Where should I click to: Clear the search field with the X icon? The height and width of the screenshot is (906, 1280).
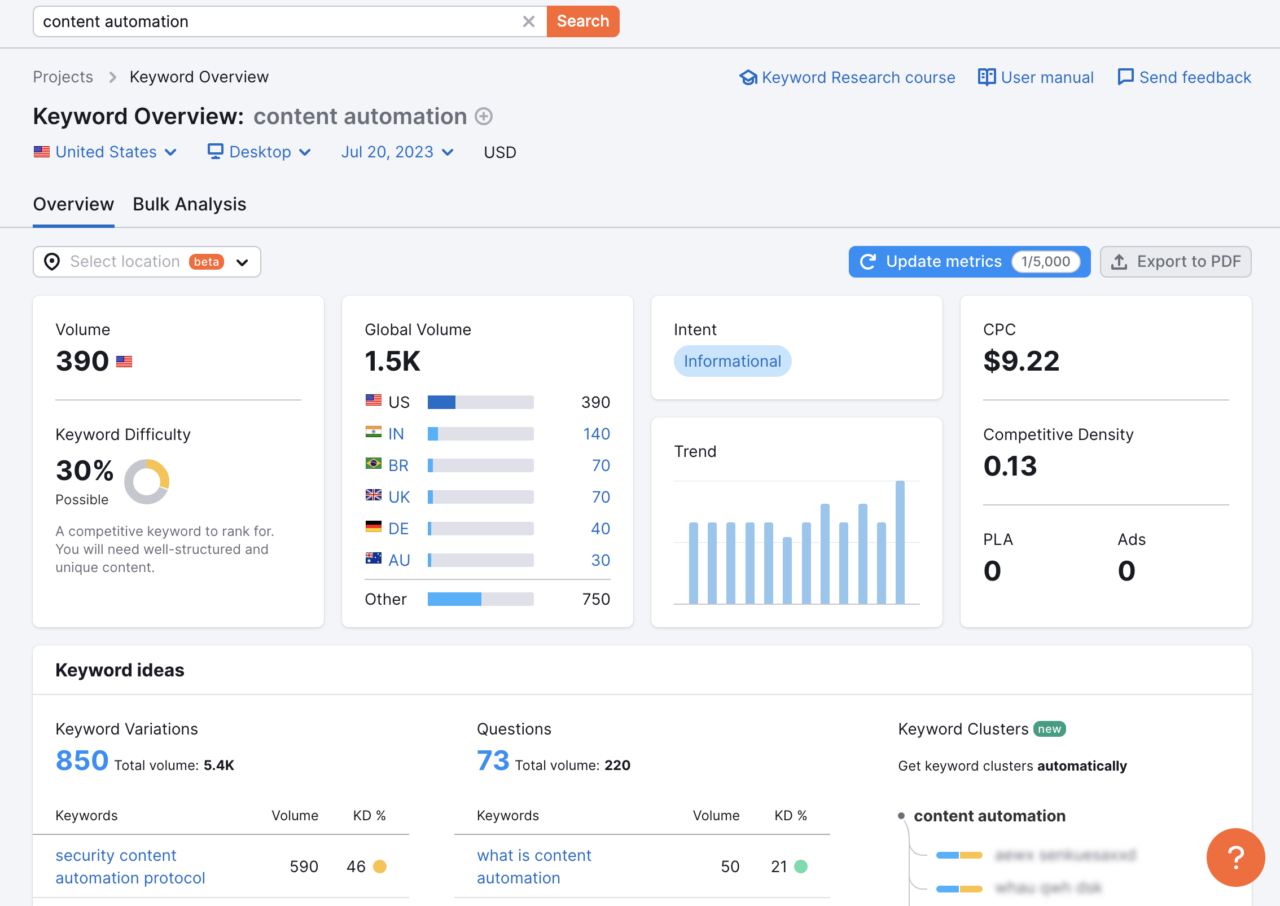click(529, 21)
